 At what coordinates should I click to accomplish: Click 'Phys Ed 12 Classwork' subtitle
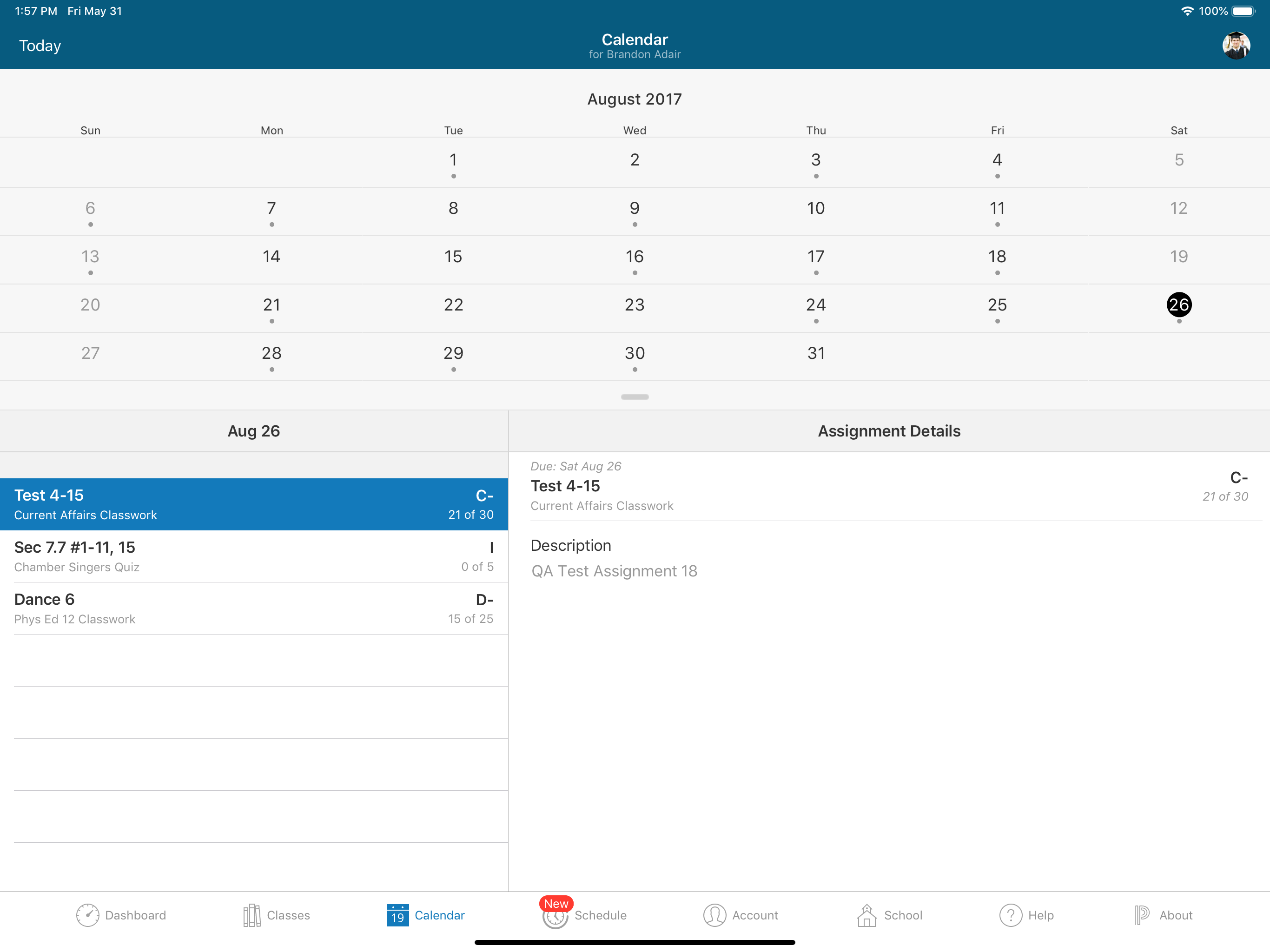(75, 620)
